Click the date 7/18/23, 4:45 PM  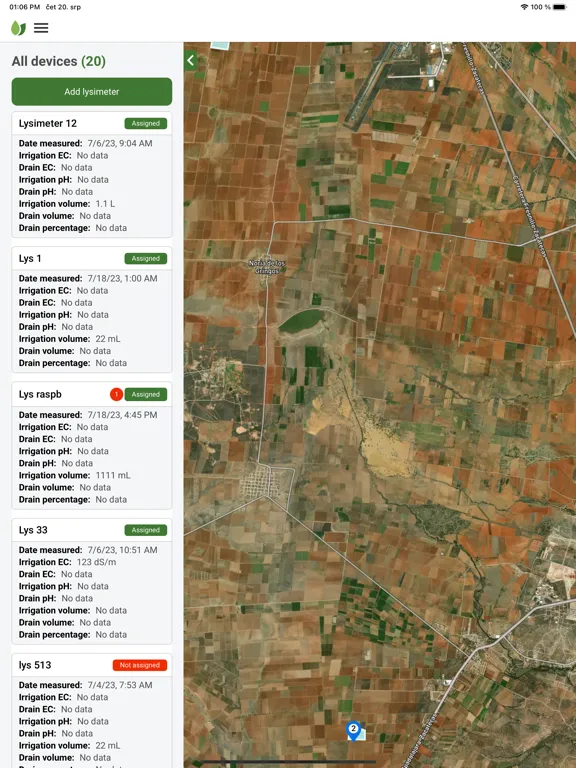pyautogui.click(x=122, y=415)
